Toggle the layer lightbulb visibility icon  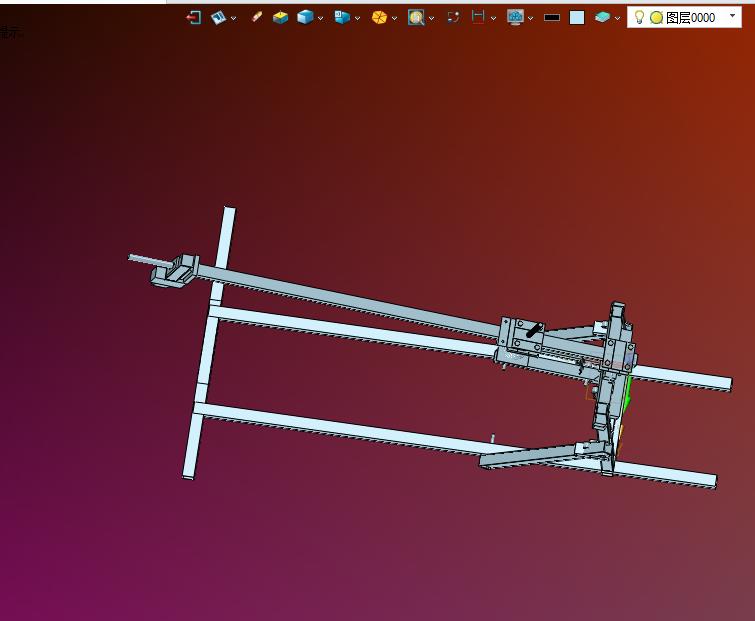(639, 17)
